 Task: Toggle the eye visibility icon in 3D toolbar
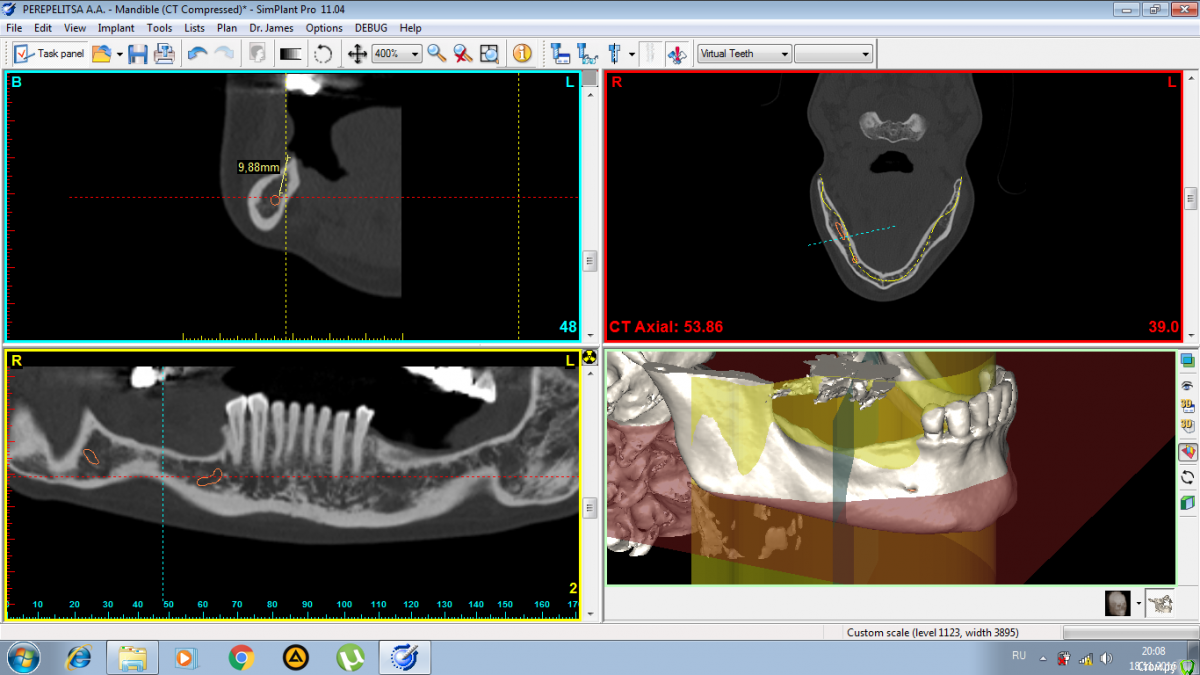point(1188,385)
